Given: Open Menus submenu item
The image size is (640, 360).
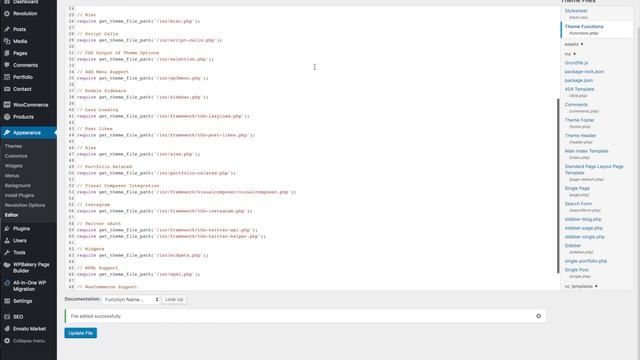Looking at the screenshot, I should click(12, 176).
